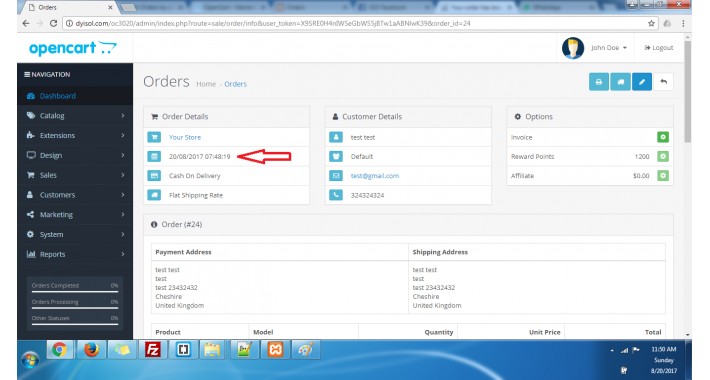Expand the Customers menu

[75, 195]
